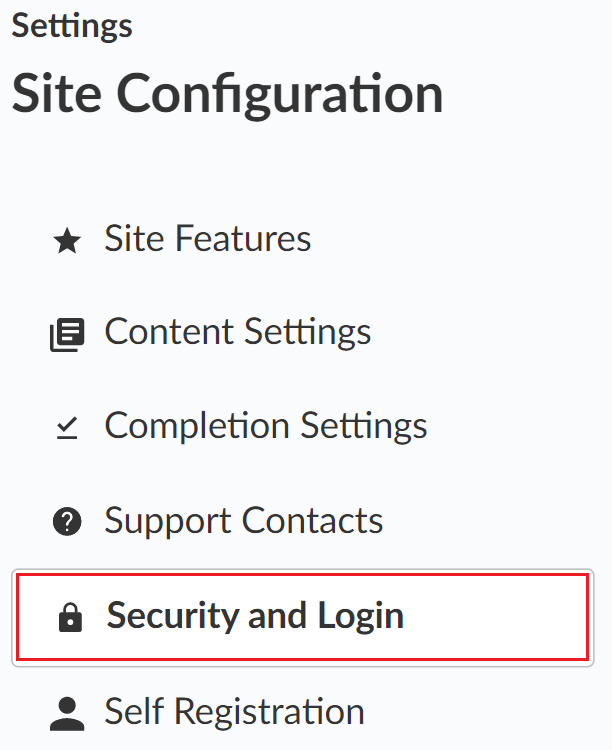Click the Site Configuration page heading
This screenshot has height=750, width=612.
point(227,95)
